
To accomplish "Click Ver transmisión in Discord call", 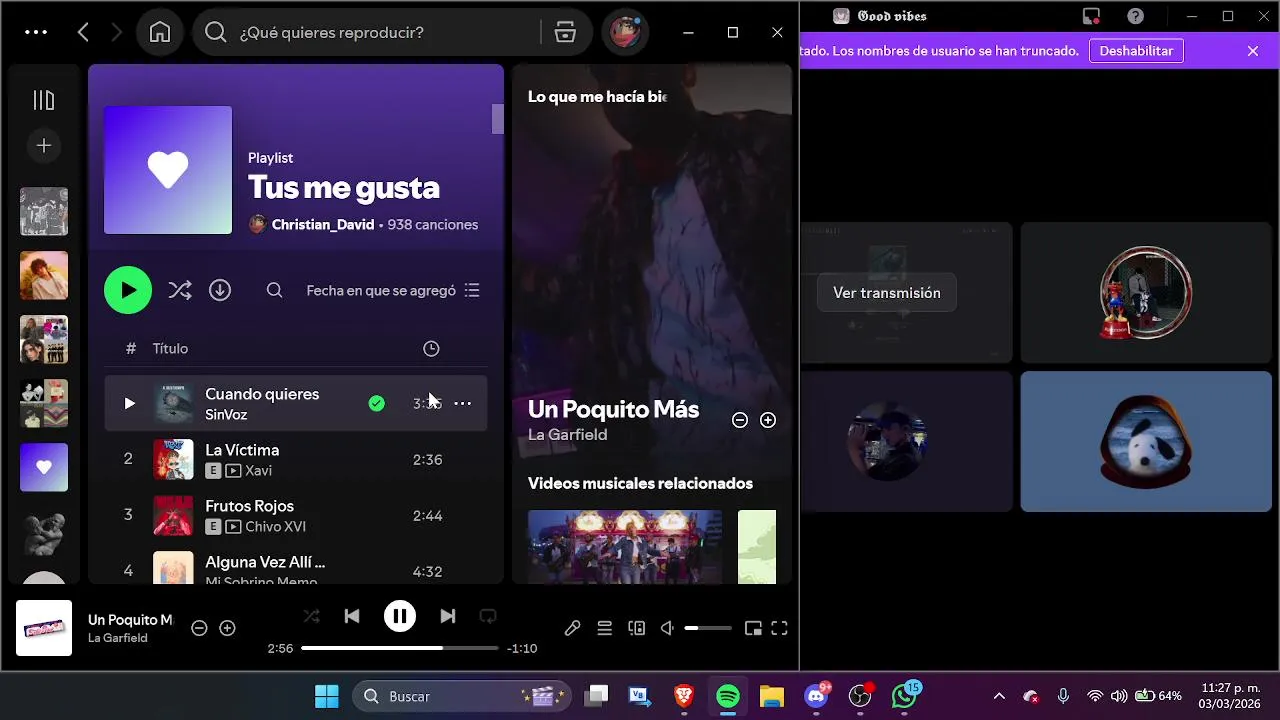I will 887,293.
